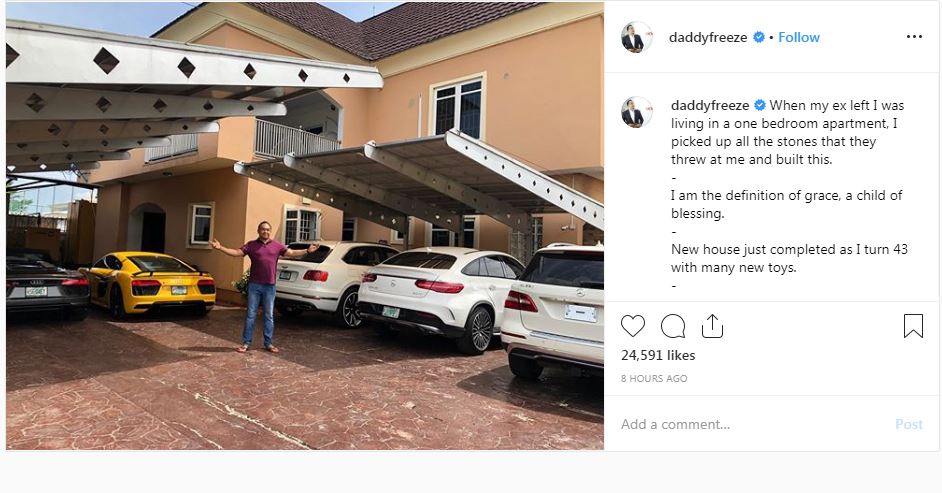Image resolution: width=942 pixels, height=493 pixels.
Task: Click the Post button to submit the comment
Action: click(908, 425)
